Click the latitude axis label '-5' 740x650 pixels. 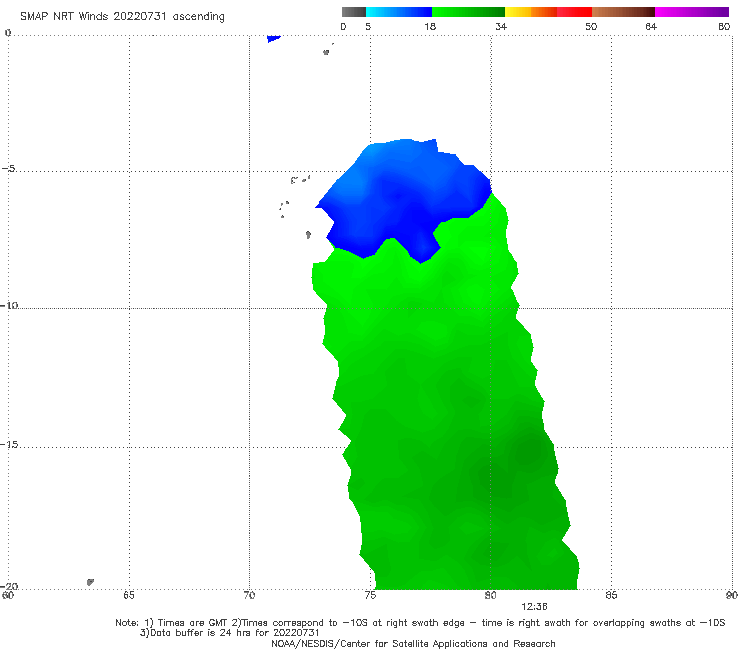click(x=8, y=169)
